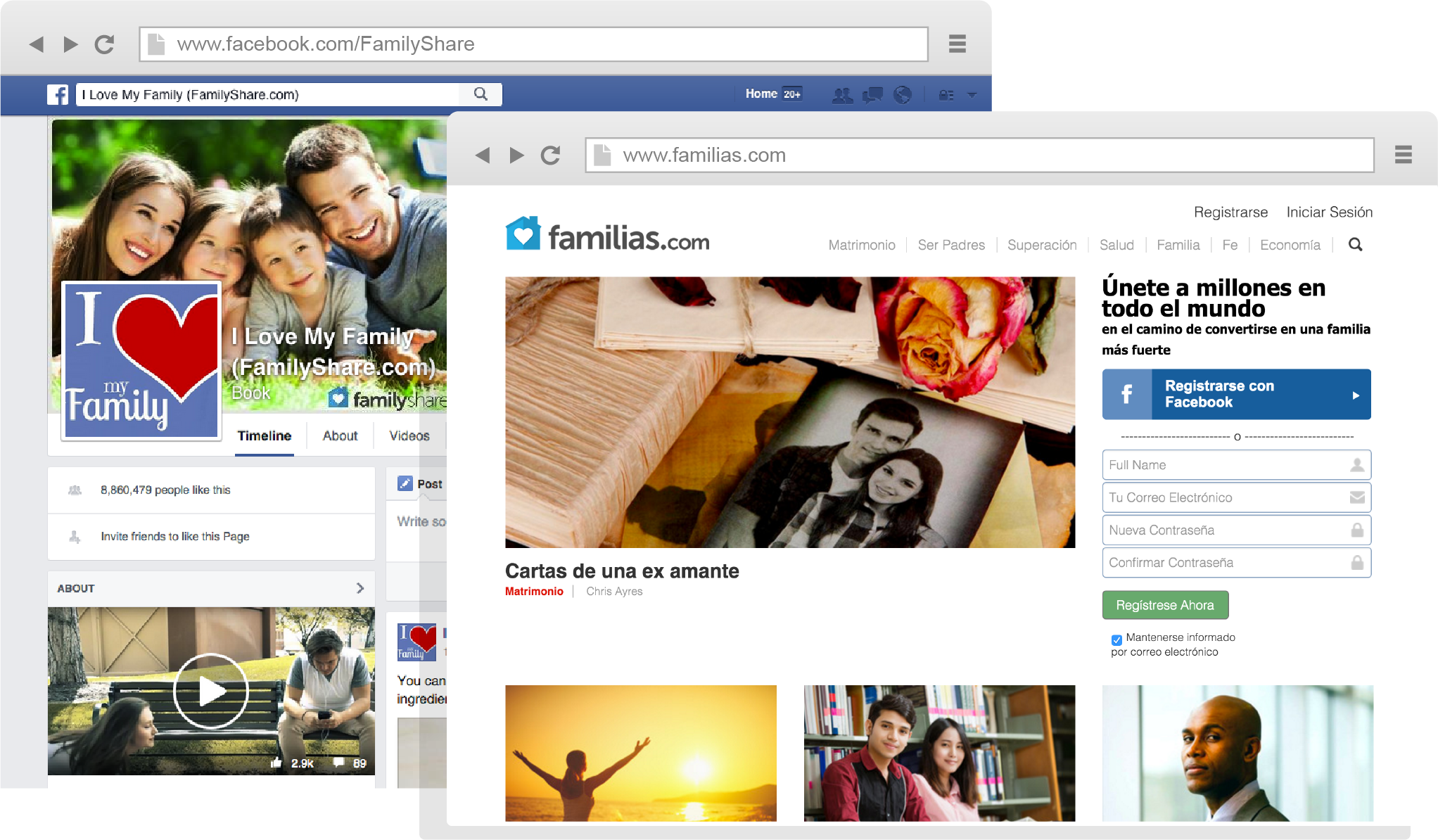1438x840 pixels.
Task: Click the 2.9k likes thumbs-up icon on video
Action: pos(276,763)
